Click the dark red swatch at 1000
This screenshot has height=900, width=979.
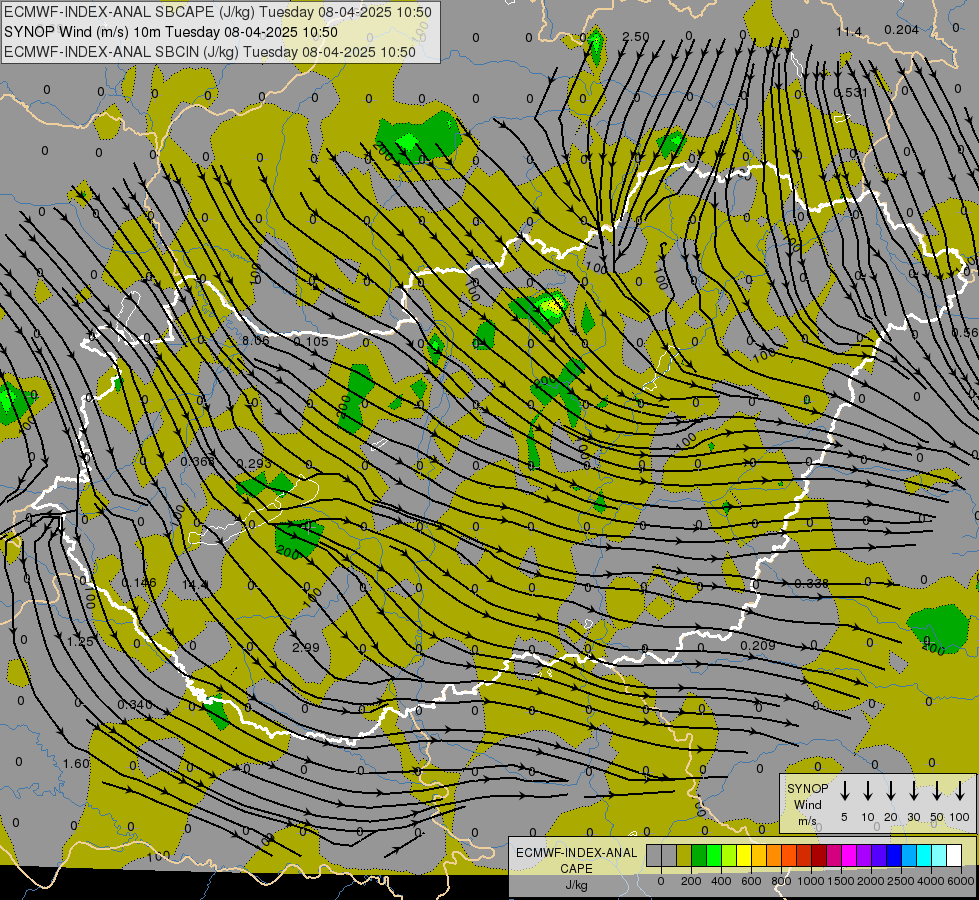(x=819, y=855)
